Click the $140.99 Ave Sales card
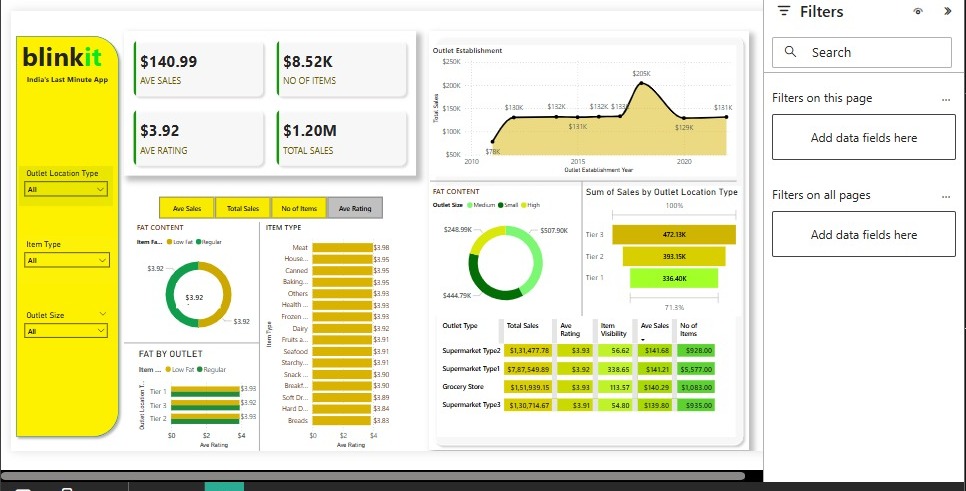Image resolution: width=966 pixels, height=491 pixels. (198, 69)
